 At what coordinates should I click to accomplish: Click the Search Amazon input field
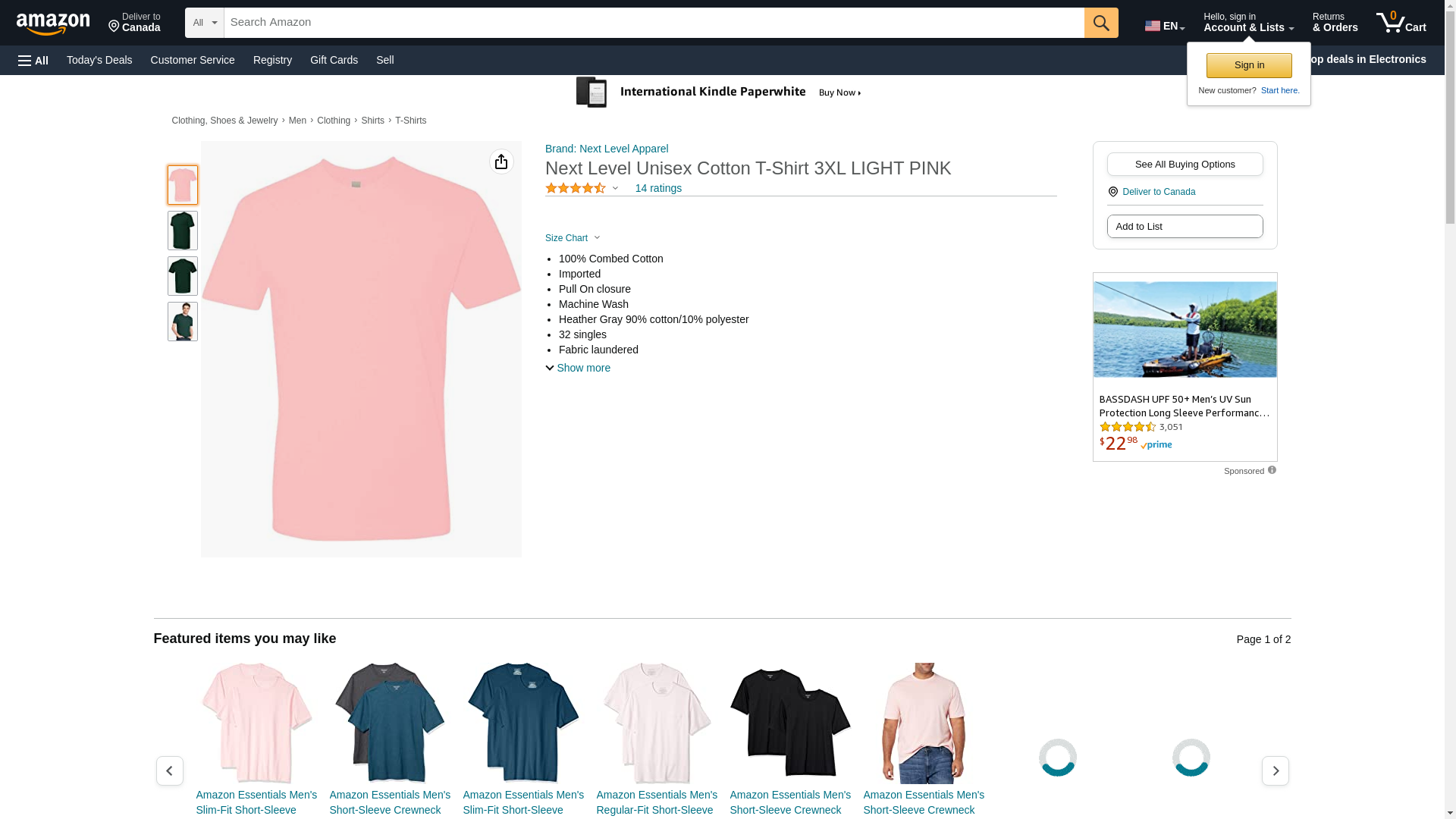click(654, 23)
